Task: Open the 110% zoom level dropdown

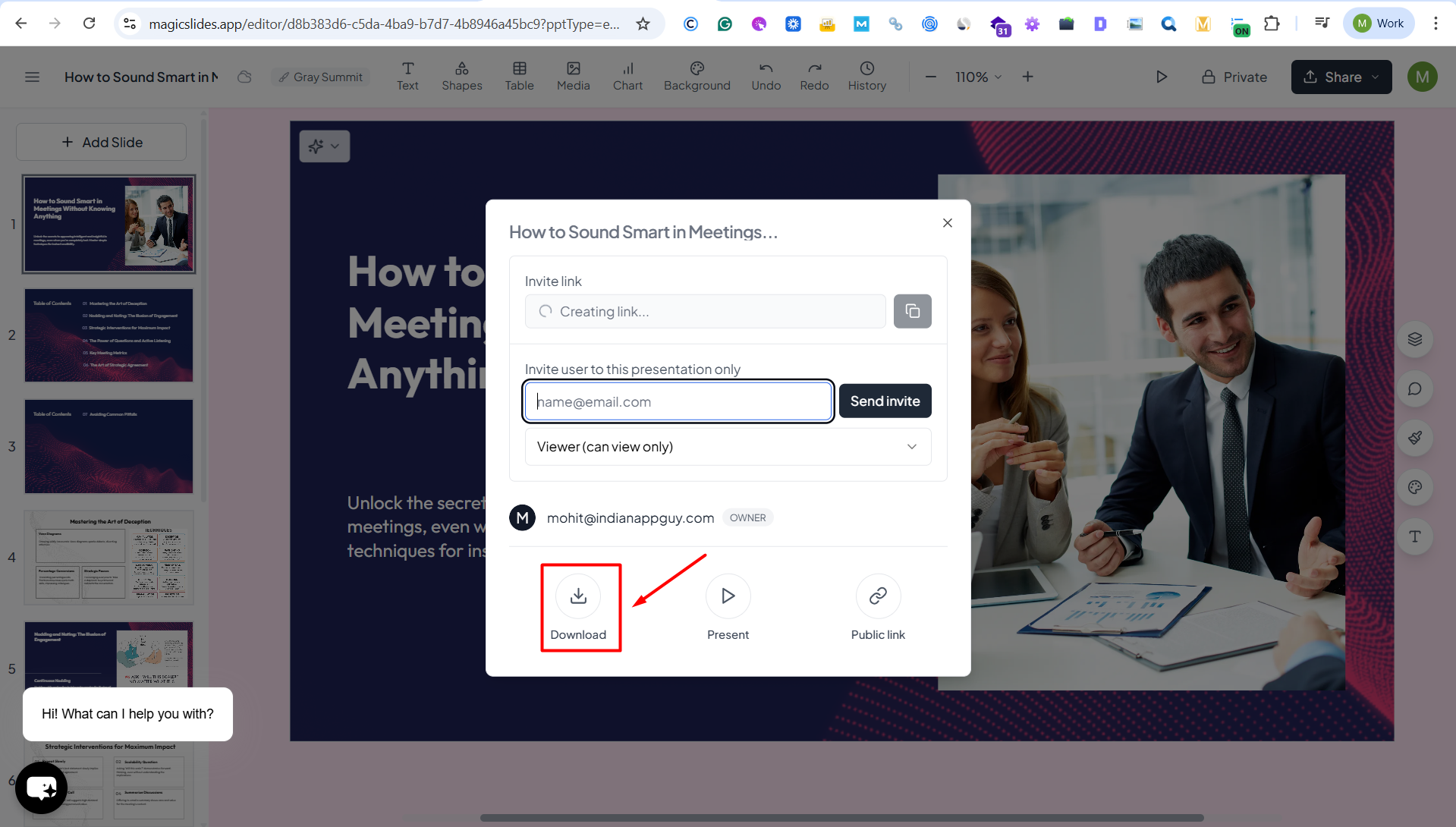Action: click(x=979, y=77)
